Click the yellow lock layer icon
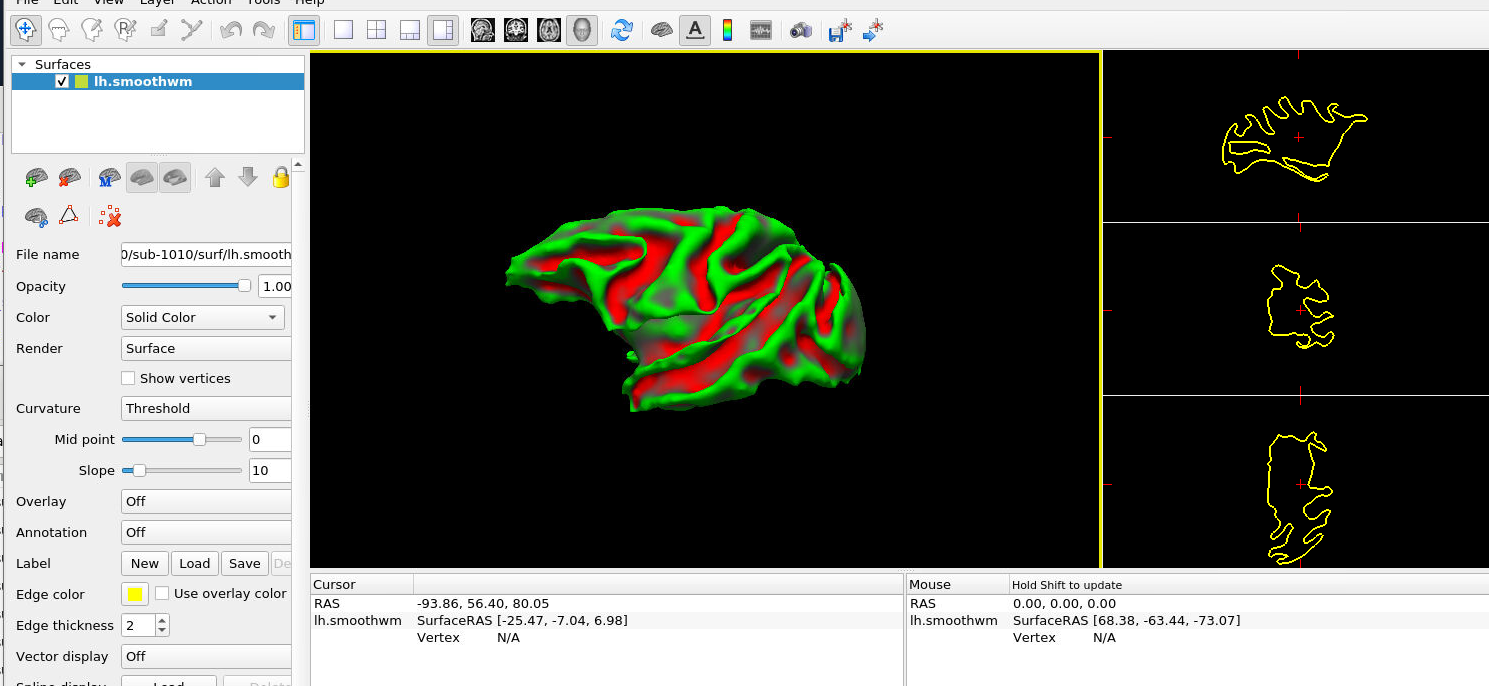1489x686 pixels. (281, 178)
